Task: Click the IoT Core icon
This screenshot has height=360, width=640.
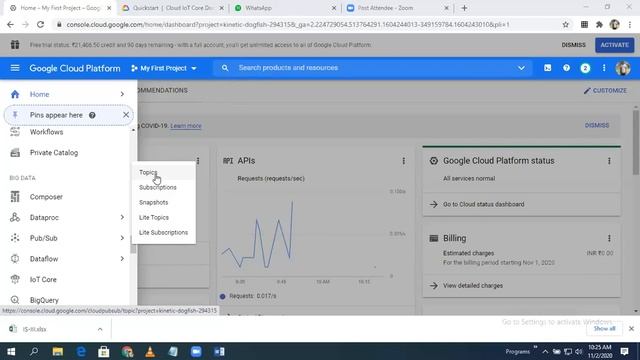Action: pyautogui.click(x=15, y=280)
